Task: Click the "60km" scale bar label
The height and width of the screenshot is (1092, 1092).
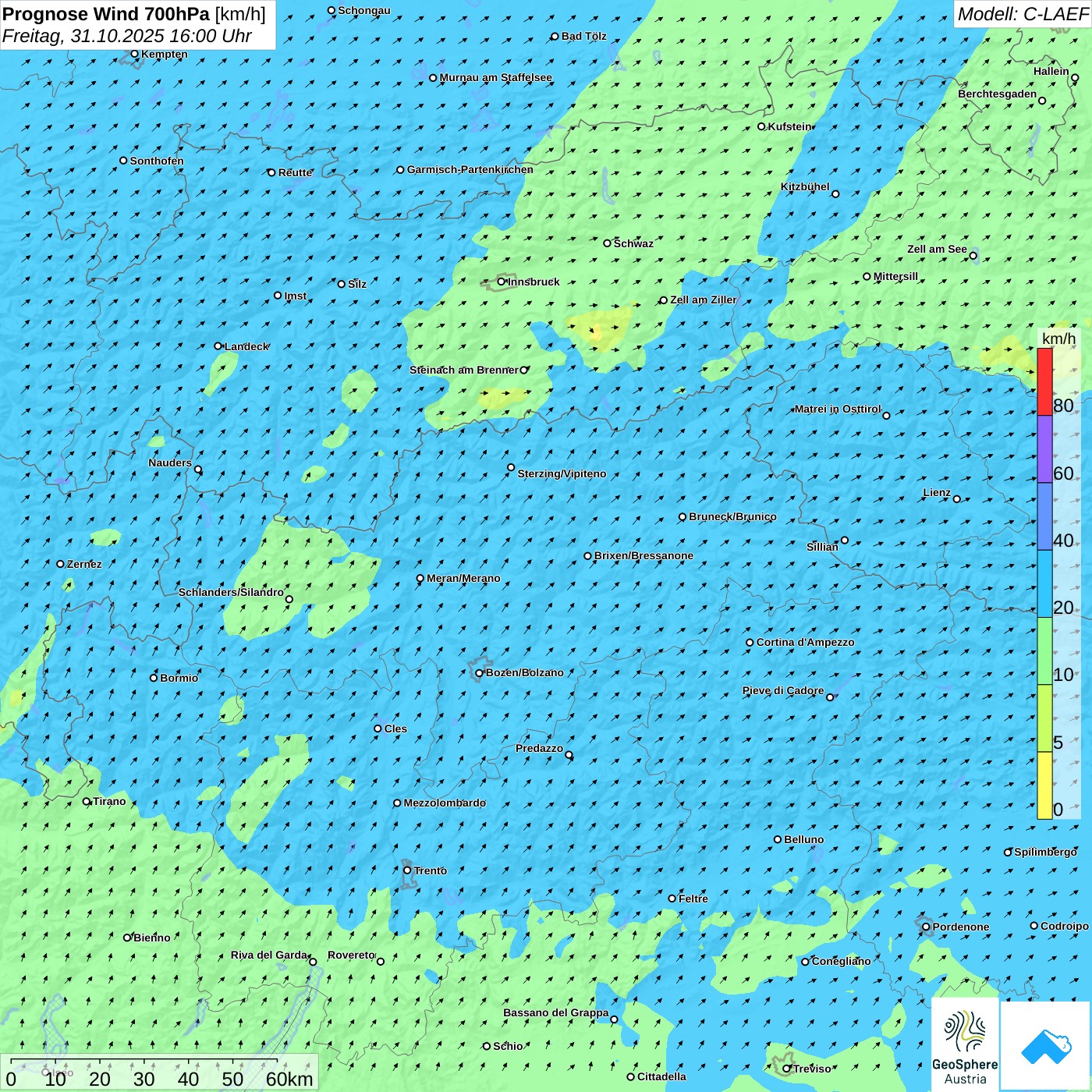Action: [289, 1079]
